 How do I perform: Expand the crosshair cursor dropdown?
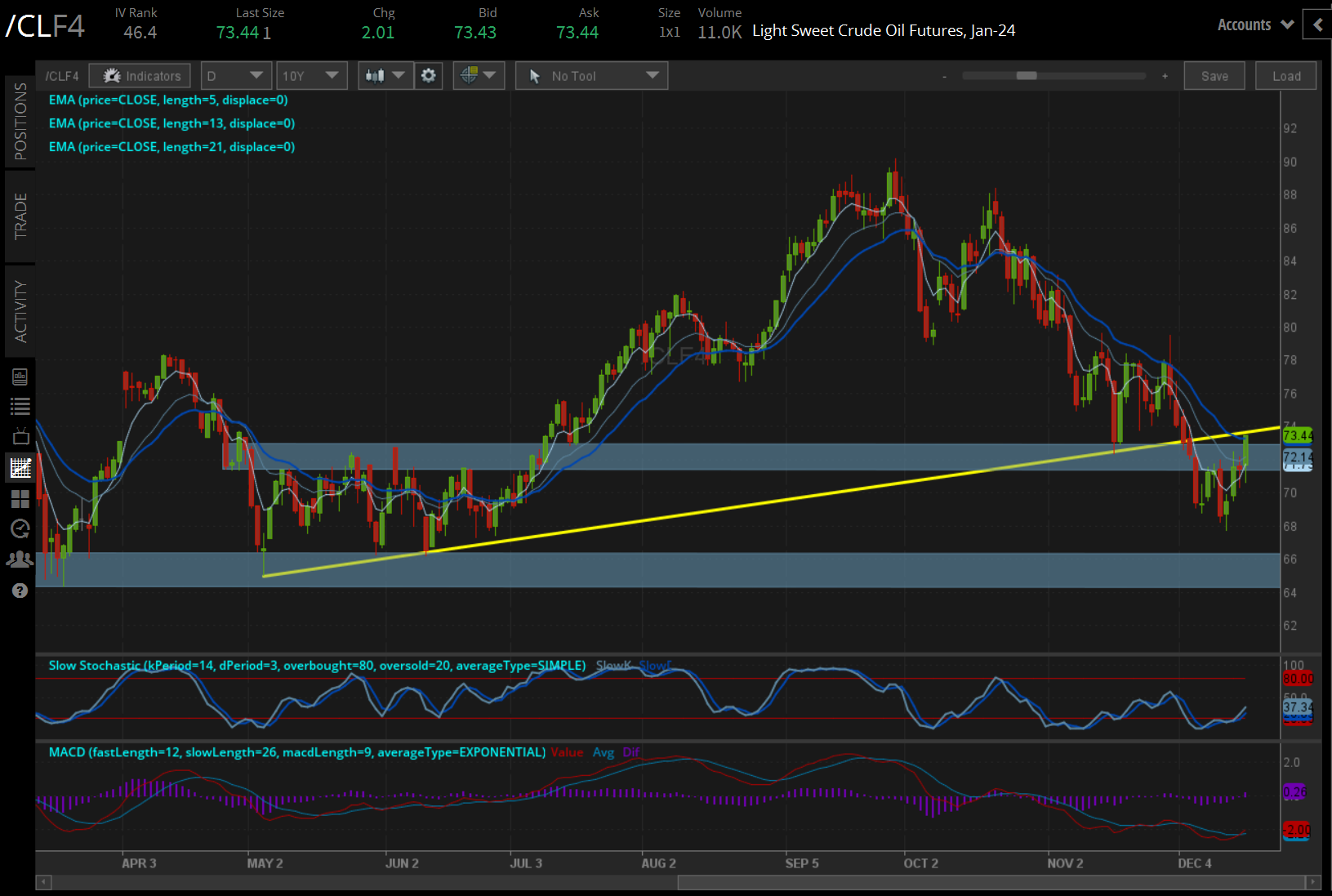tap(478, 76)
